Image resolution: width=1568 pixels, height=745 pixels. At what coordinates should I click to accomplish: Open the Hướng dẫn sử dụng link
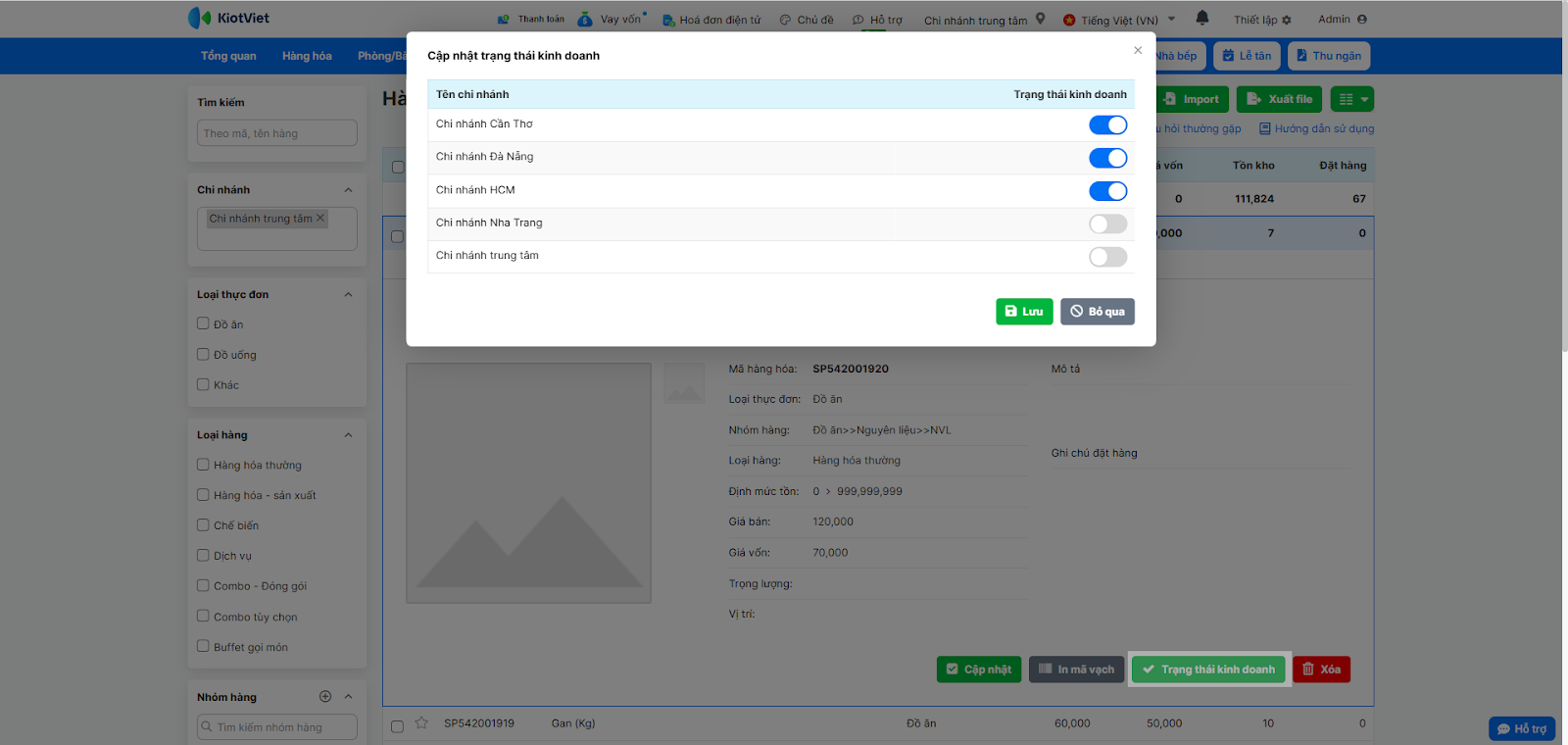click(1317, 128)
